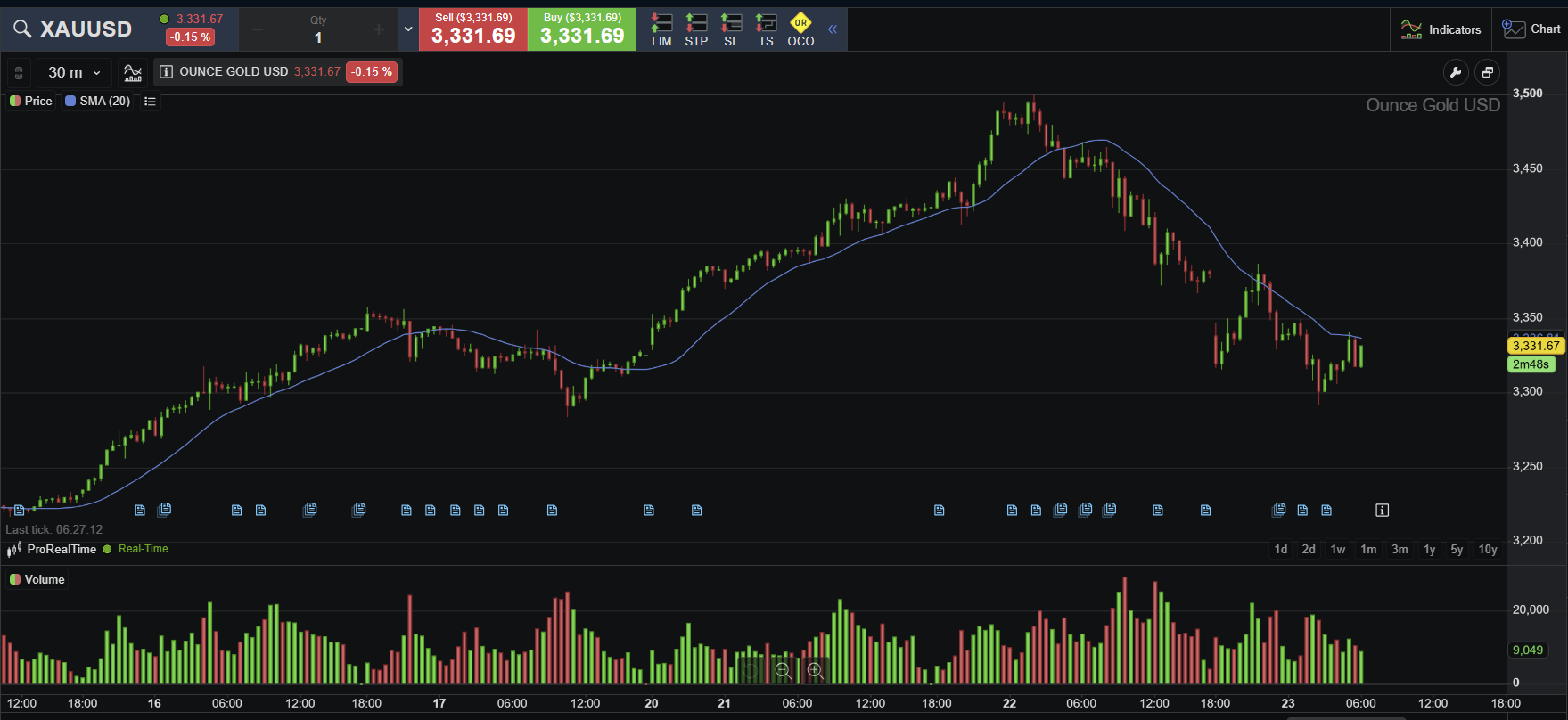Viewport: 1568px width, 720px height.
Task: Collapse the order toolbar with double chevron
Action: (833, 29)
